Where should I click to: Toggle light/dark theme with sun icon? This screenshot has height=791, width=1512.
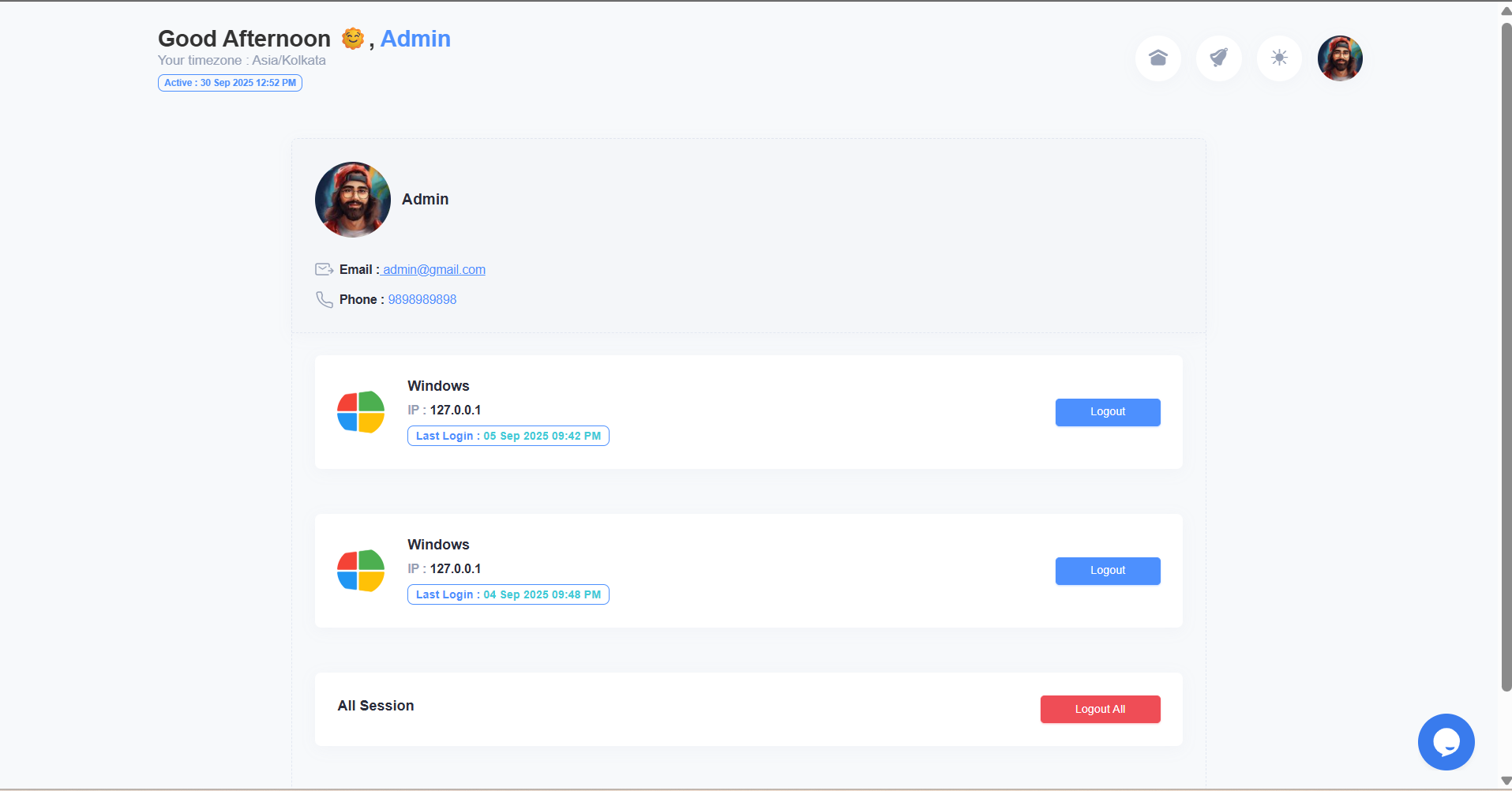pos(1279,58)
